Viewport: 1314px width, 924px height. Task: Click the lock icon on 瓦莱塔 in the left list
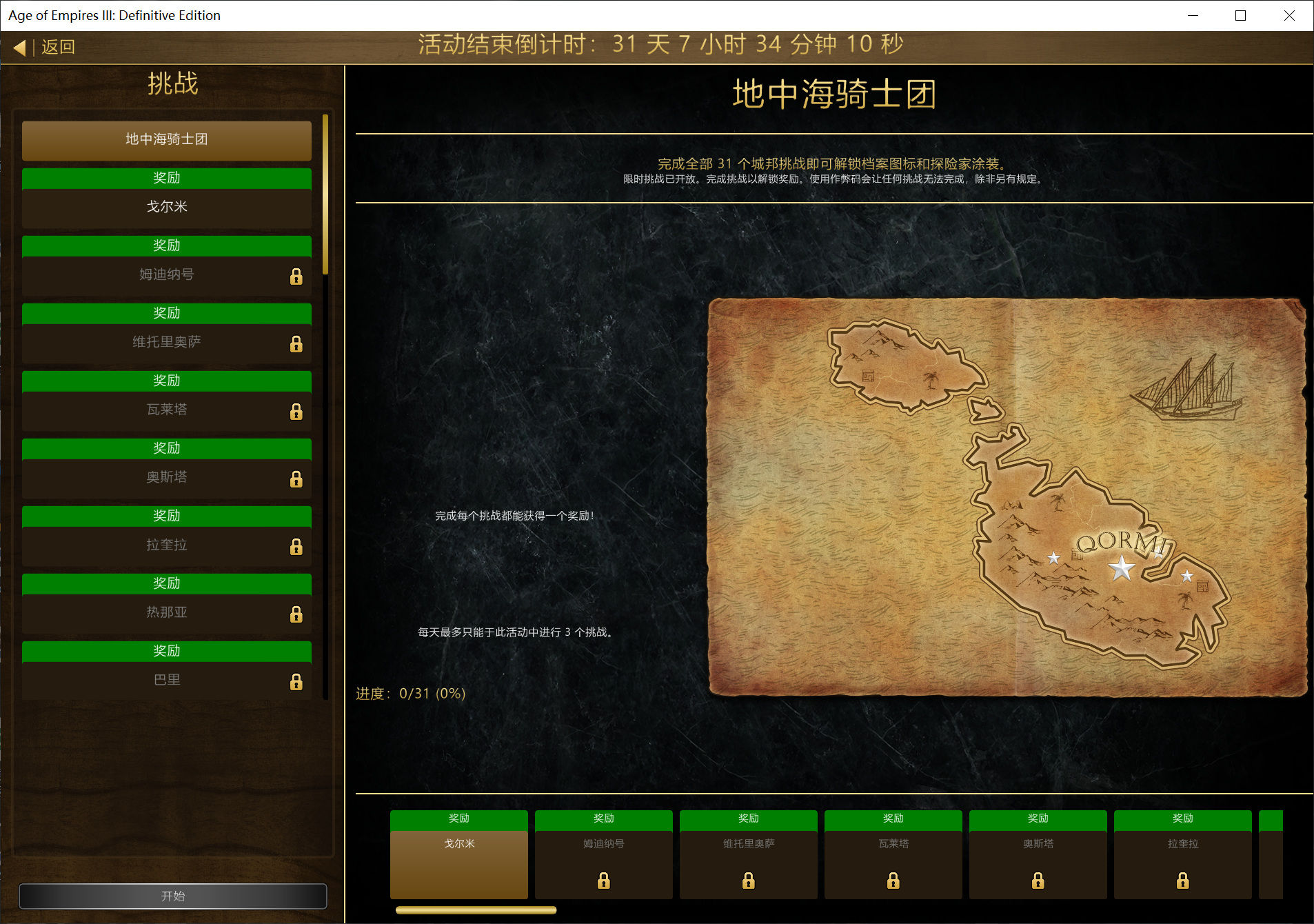(296, 411)
